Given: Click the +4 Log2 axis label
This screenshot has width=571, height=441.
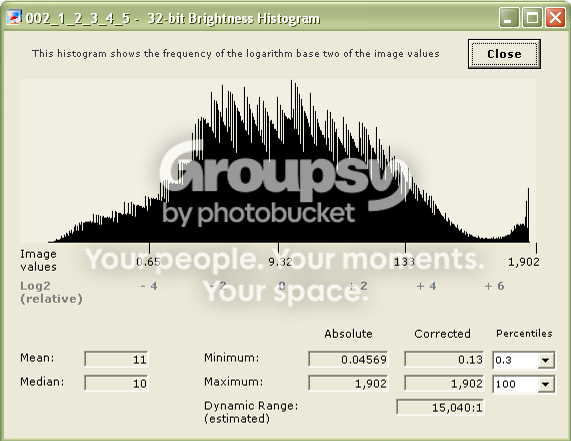Looking at the screenshot, I should pyautogui.click(x=426, y=286).
